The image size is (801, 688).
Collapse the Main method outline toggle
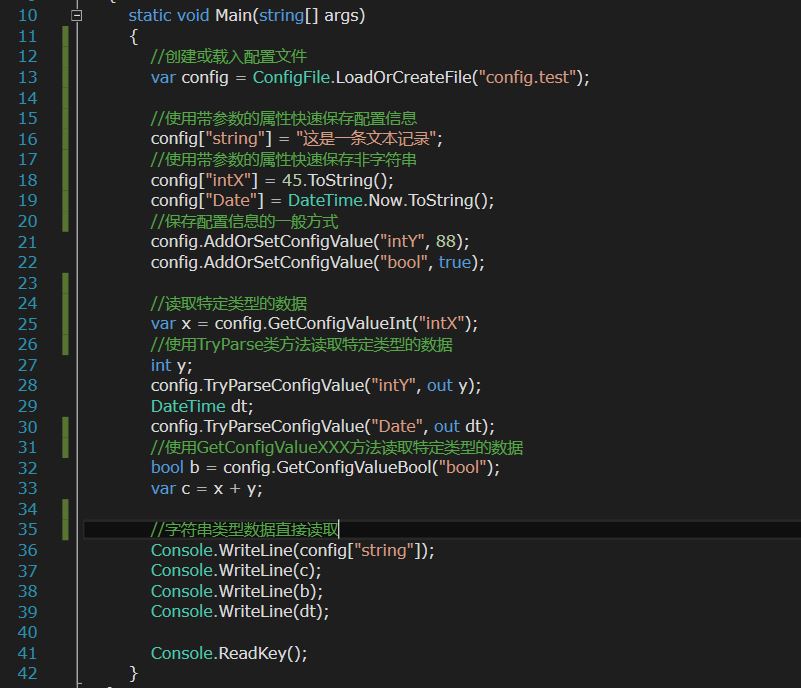click(x=77, y=16)
